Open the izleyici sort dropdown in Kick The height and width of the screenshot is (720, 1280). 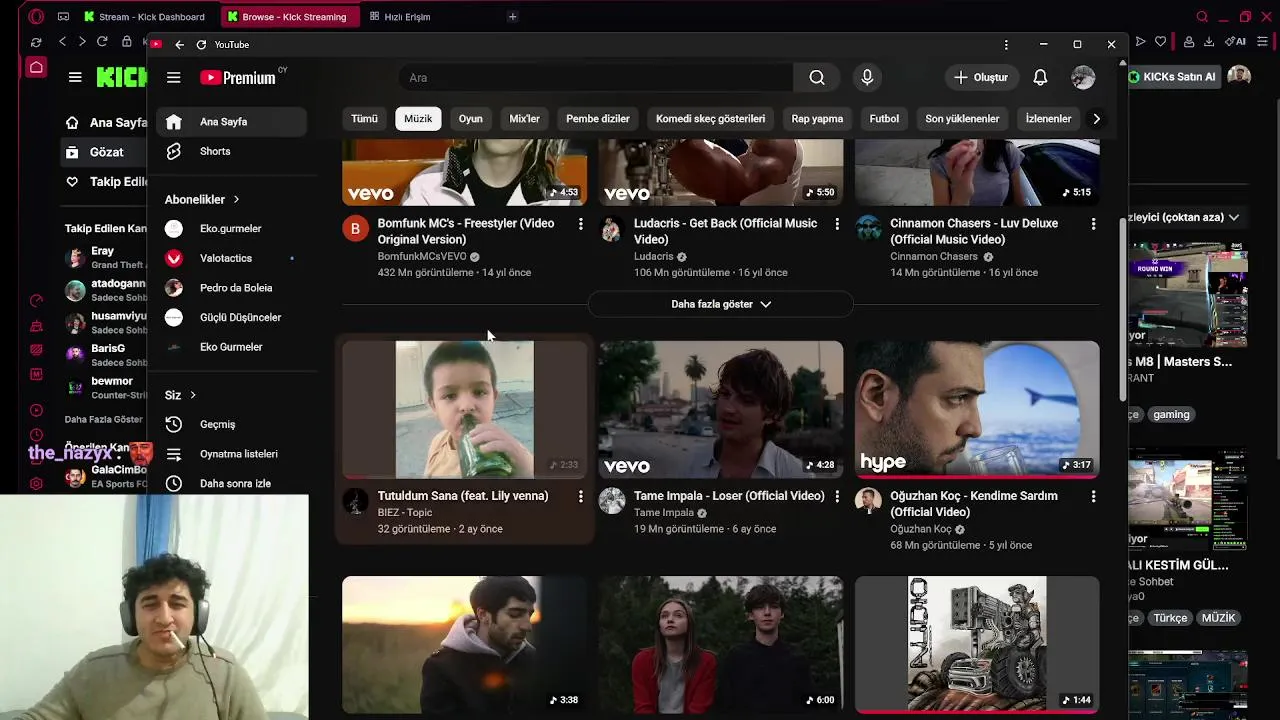click(x=1184, y=217)
